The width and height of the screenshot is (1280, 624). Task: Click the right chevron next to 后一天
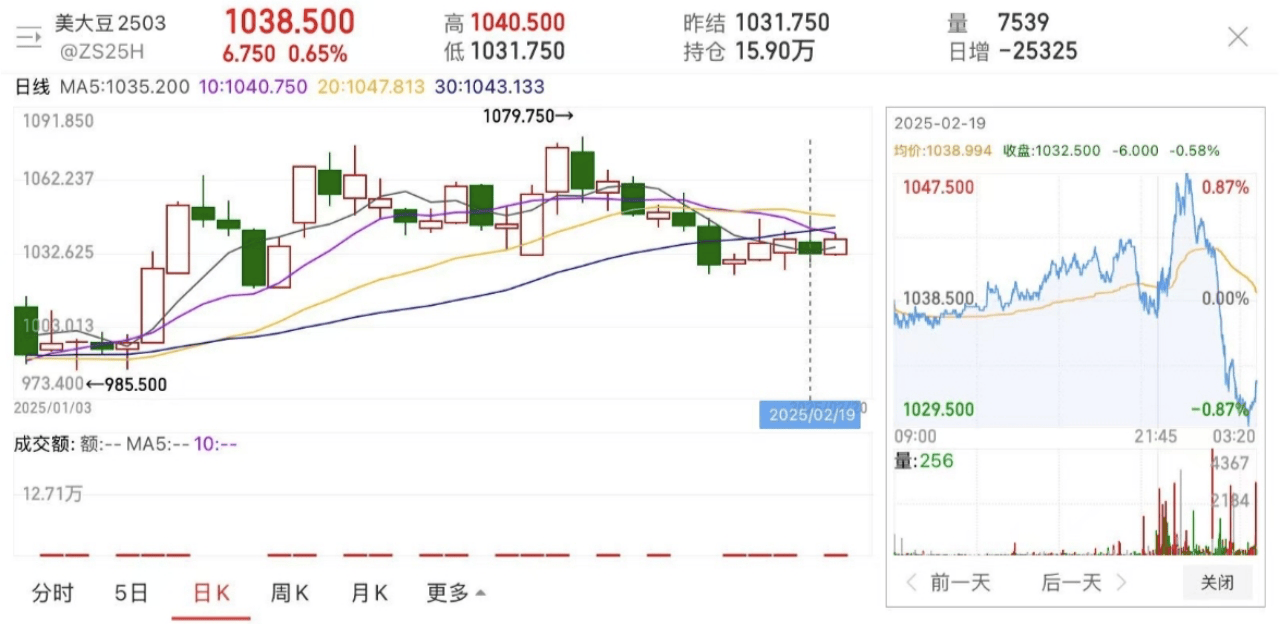tap(1121, 582)
